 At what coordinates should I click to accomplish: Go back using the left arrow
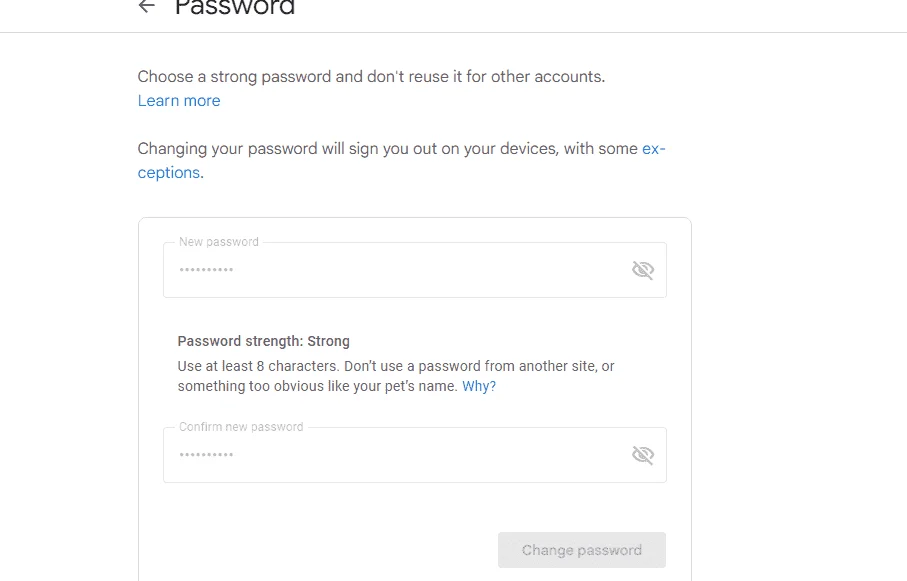point(146,6)
